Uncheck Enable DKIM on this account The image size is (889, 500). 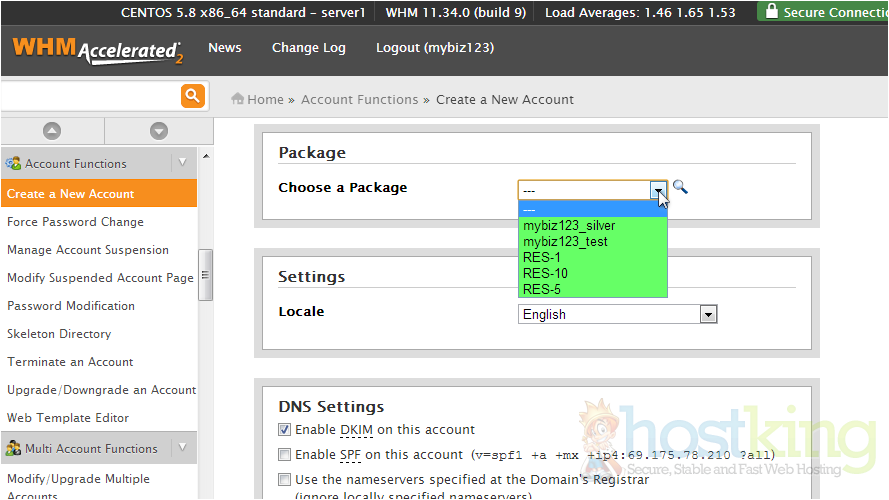286,430
